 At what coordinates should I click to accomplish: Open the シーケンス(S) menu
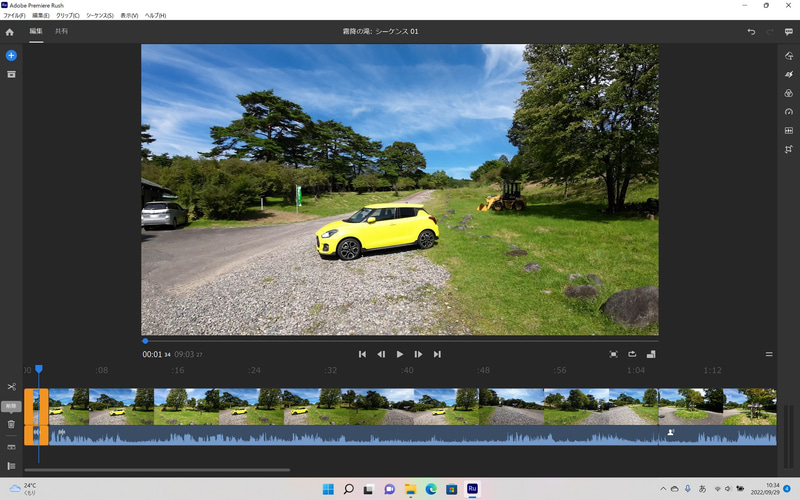(99, 15)
